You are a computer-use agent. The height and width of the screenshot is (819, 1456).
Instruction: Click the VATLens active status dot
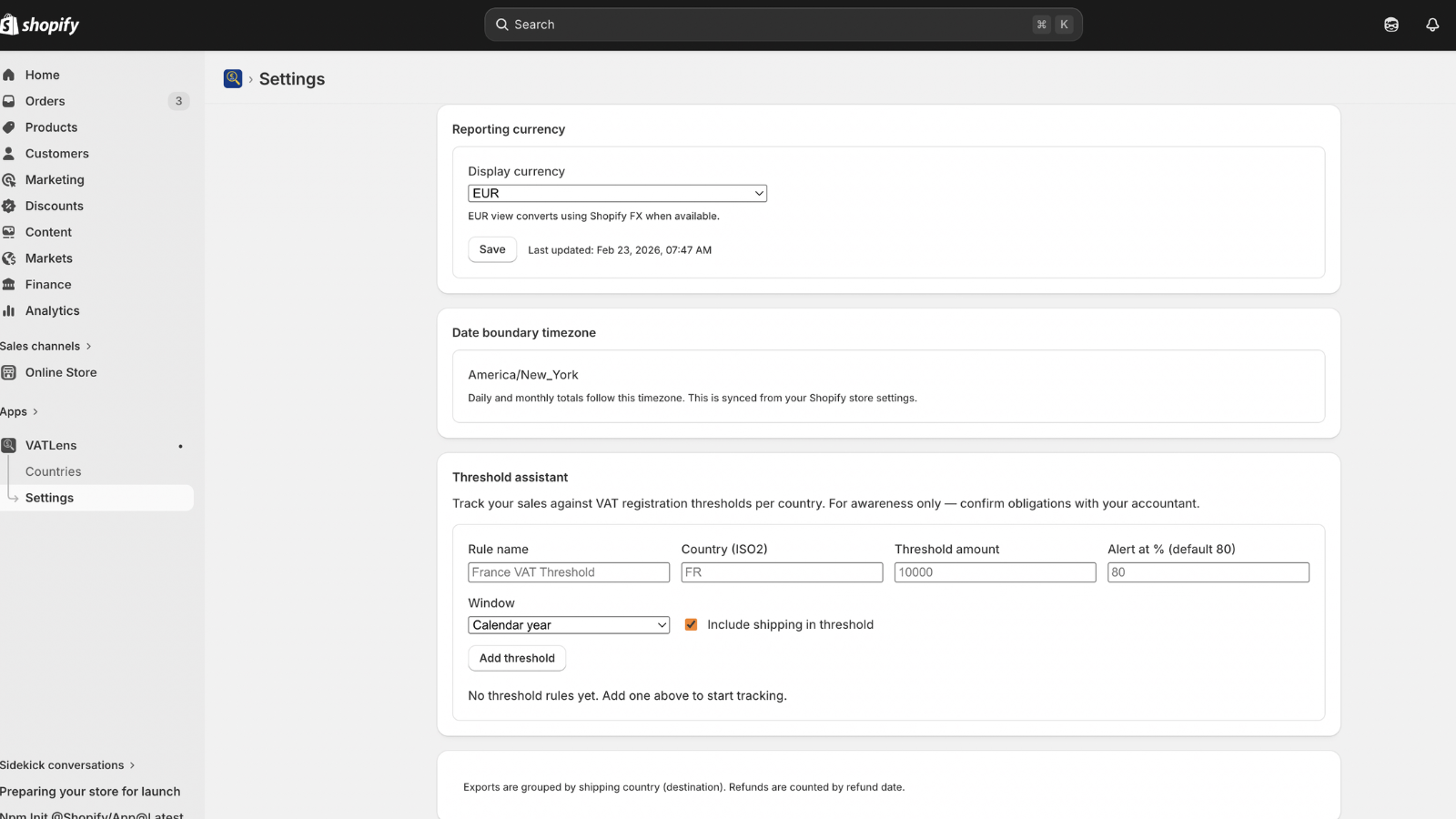[x=180, y=446]
